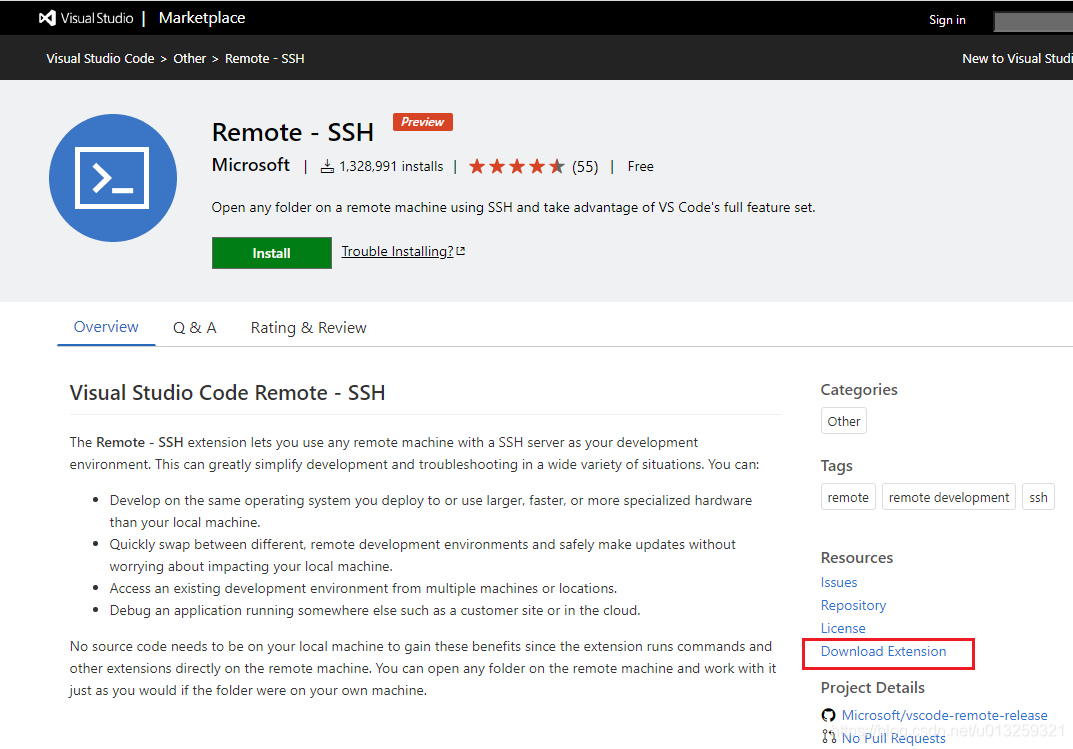1073x749 pixels.
Task: Click the extension description about opening remote folders
Action: click(513, 207)
